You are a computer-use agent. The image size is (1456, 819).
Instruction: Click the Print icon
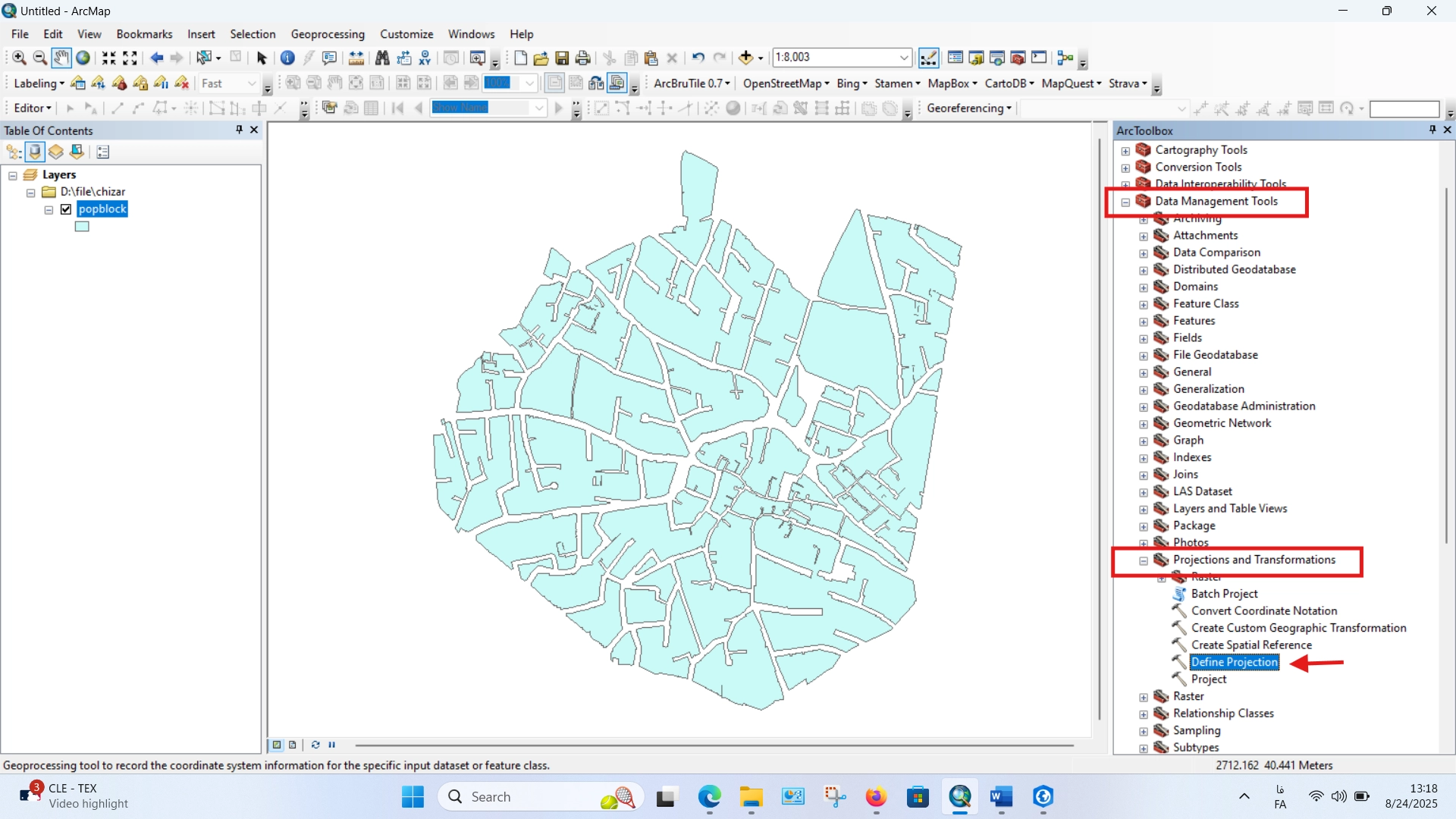pyautogui.click(x=583, y=58)
